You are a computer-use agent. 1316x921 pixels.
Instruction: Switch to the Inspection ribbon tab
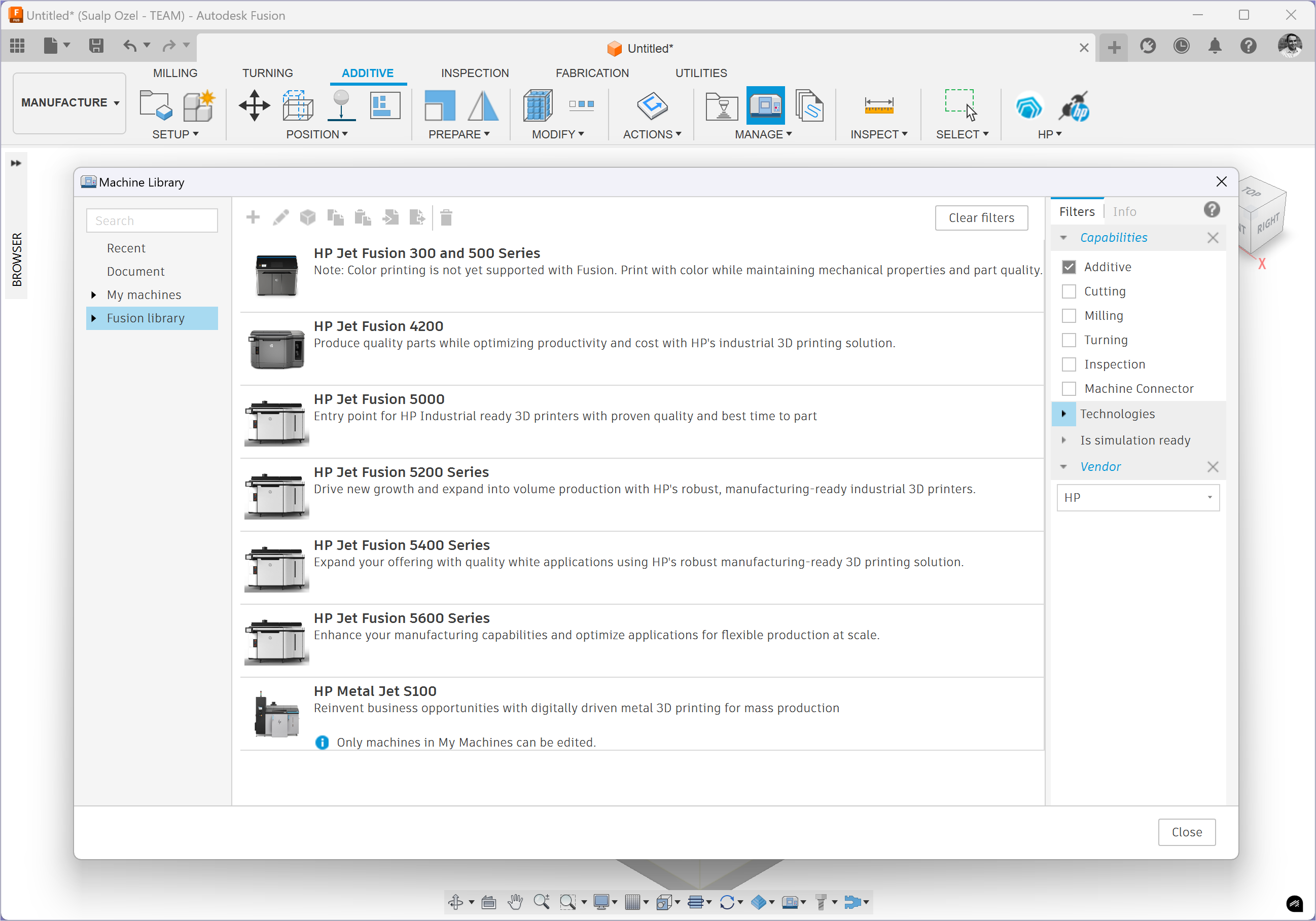pyautogui.click(x=474, y=73)
